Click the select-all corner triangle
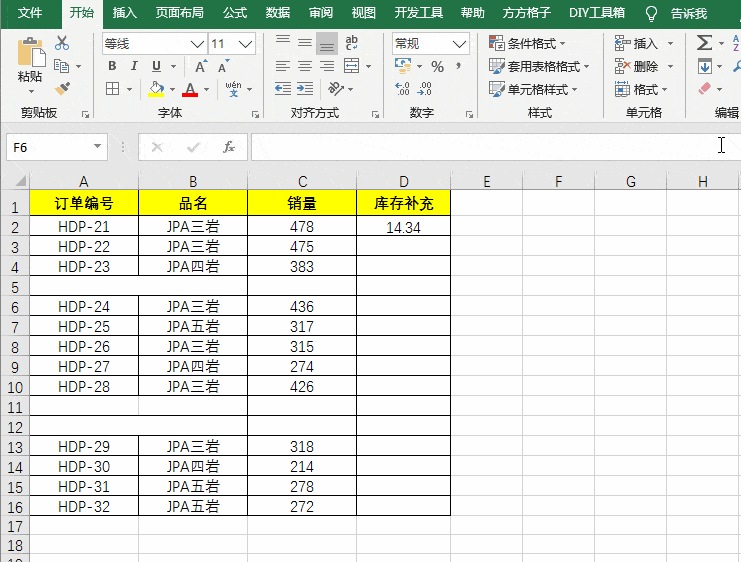Viewport: 741px width, 562px height. (20, 181)
